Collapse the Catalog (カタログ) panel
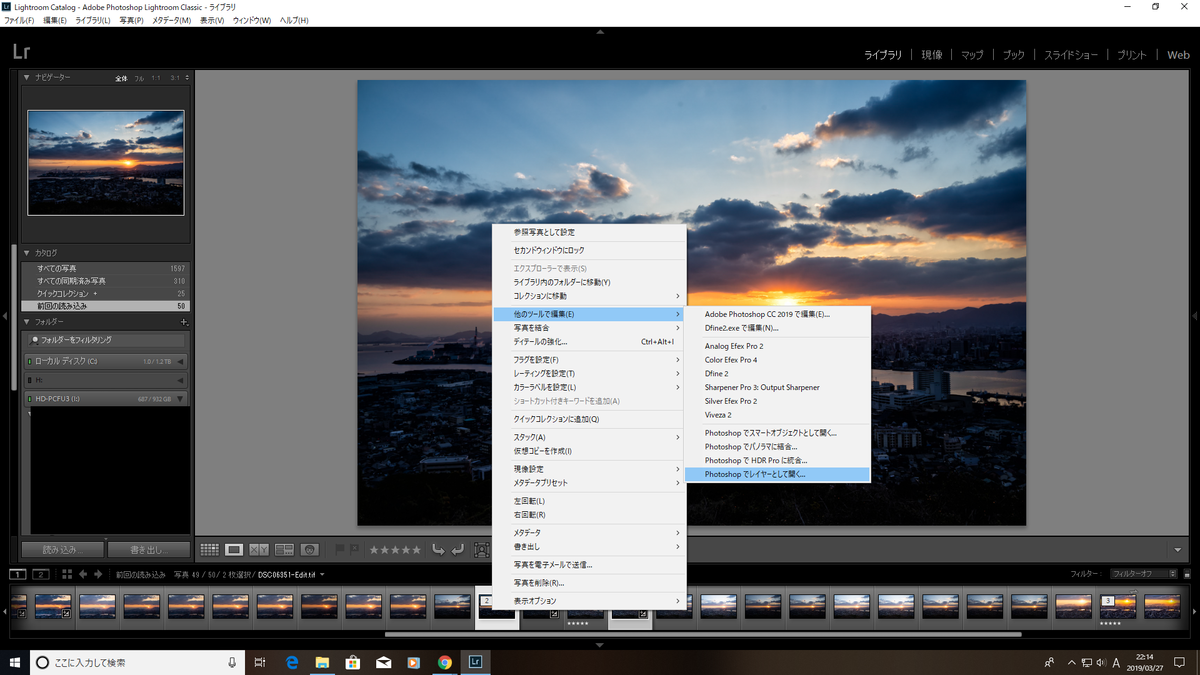Screen dimensions: 1200x675 point(27,253)
